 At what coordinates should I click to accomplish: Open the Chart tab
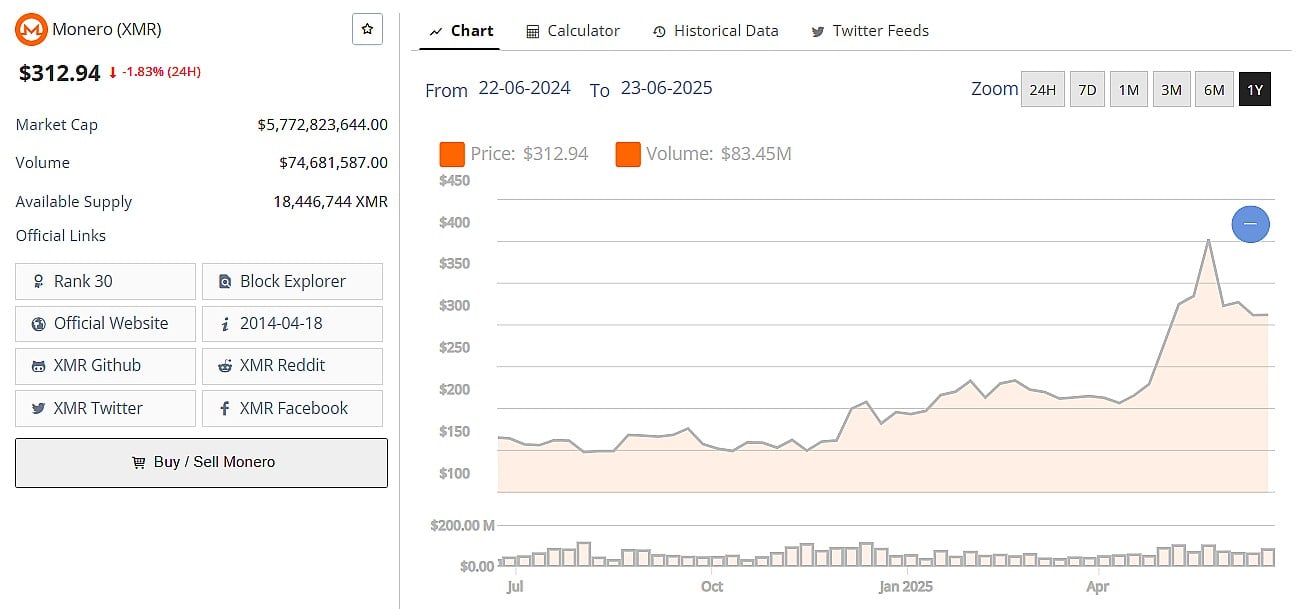pyautogui.click(x=461, y=31)
